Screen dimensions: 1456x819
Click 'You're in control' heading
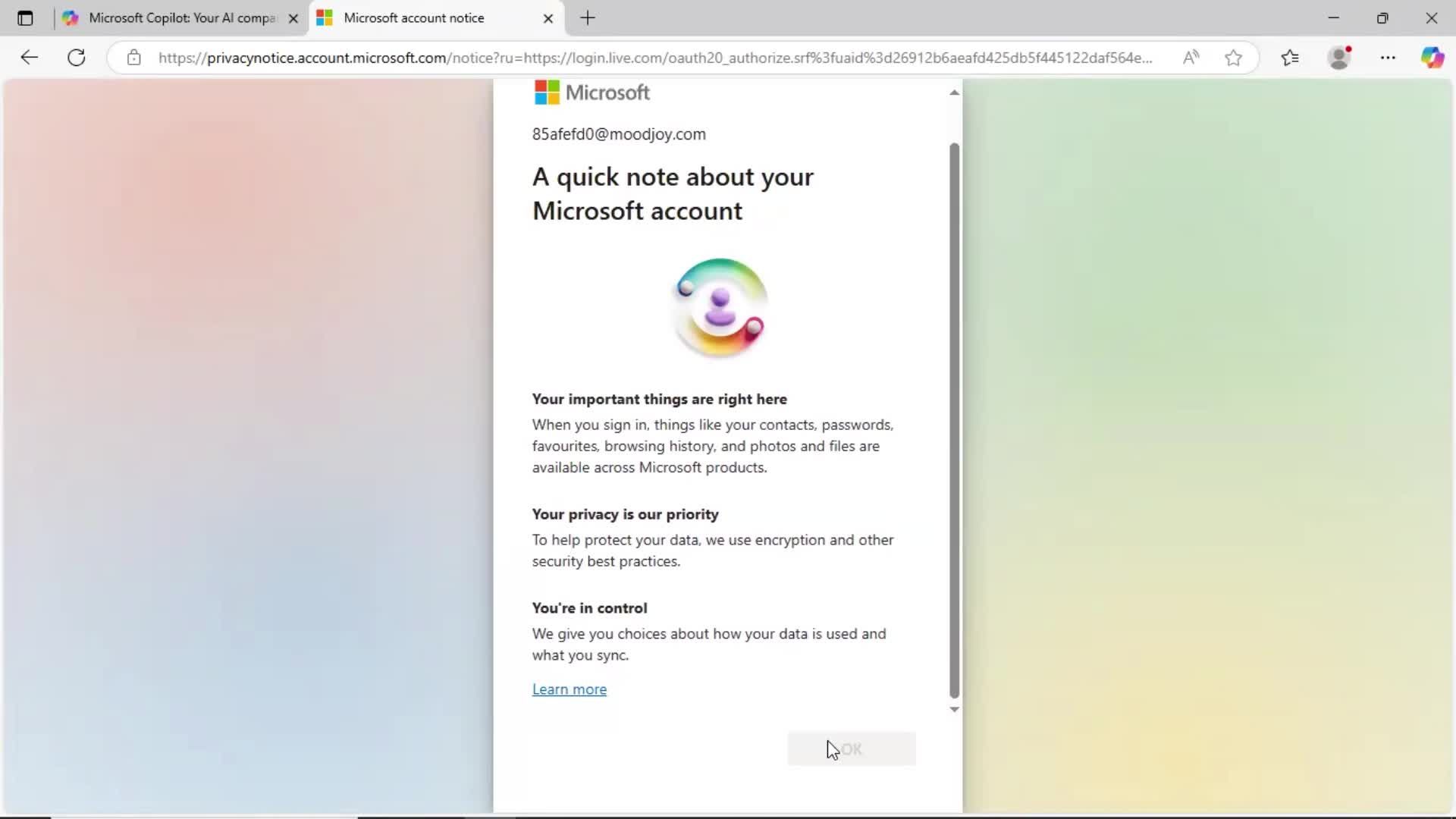click(x=590, y=608)
